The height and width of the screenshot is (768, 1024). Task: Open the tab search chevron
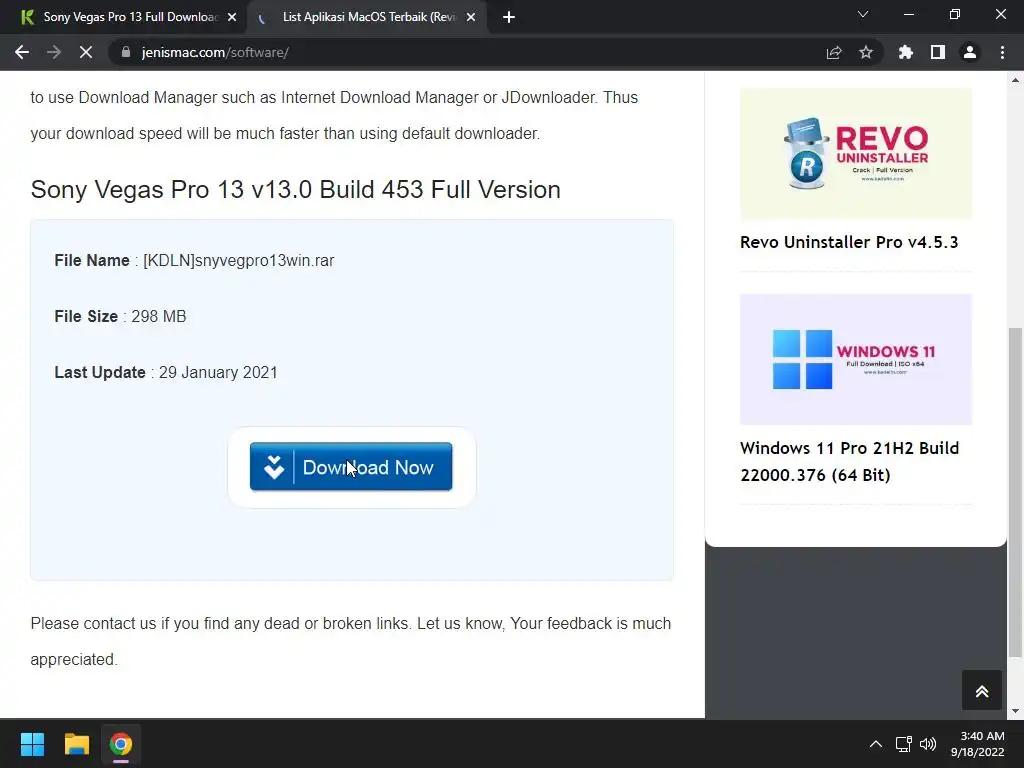[863, 14]
